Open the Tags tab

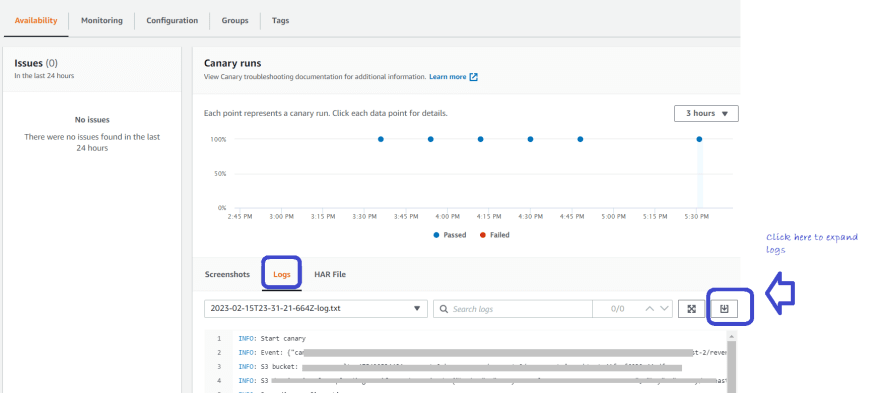[x=281, y=21]
